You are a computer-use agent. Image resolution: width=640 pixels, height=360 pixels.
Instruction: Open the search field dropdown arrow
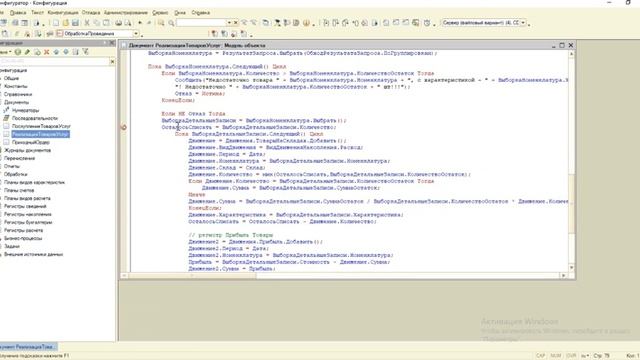(229, 23)
